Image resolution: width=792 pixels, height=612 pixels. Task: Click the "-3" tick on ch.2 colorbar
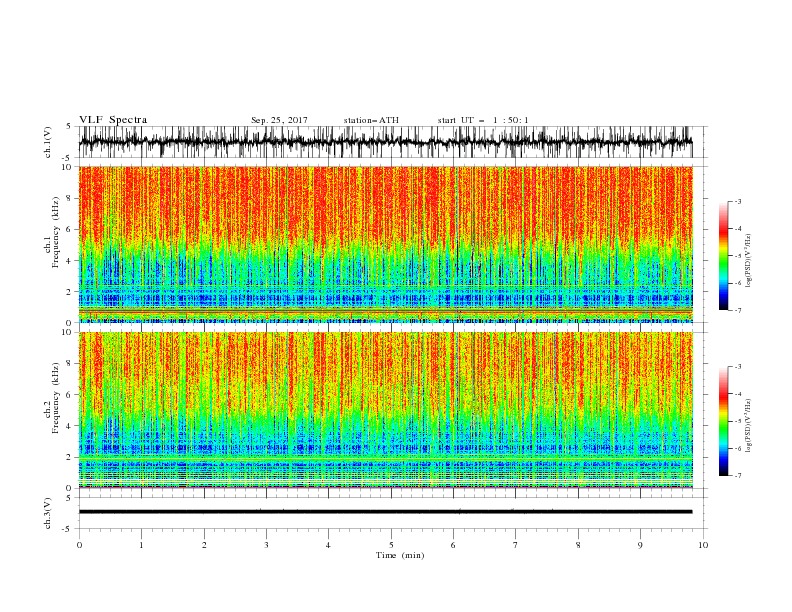[737, 367]
